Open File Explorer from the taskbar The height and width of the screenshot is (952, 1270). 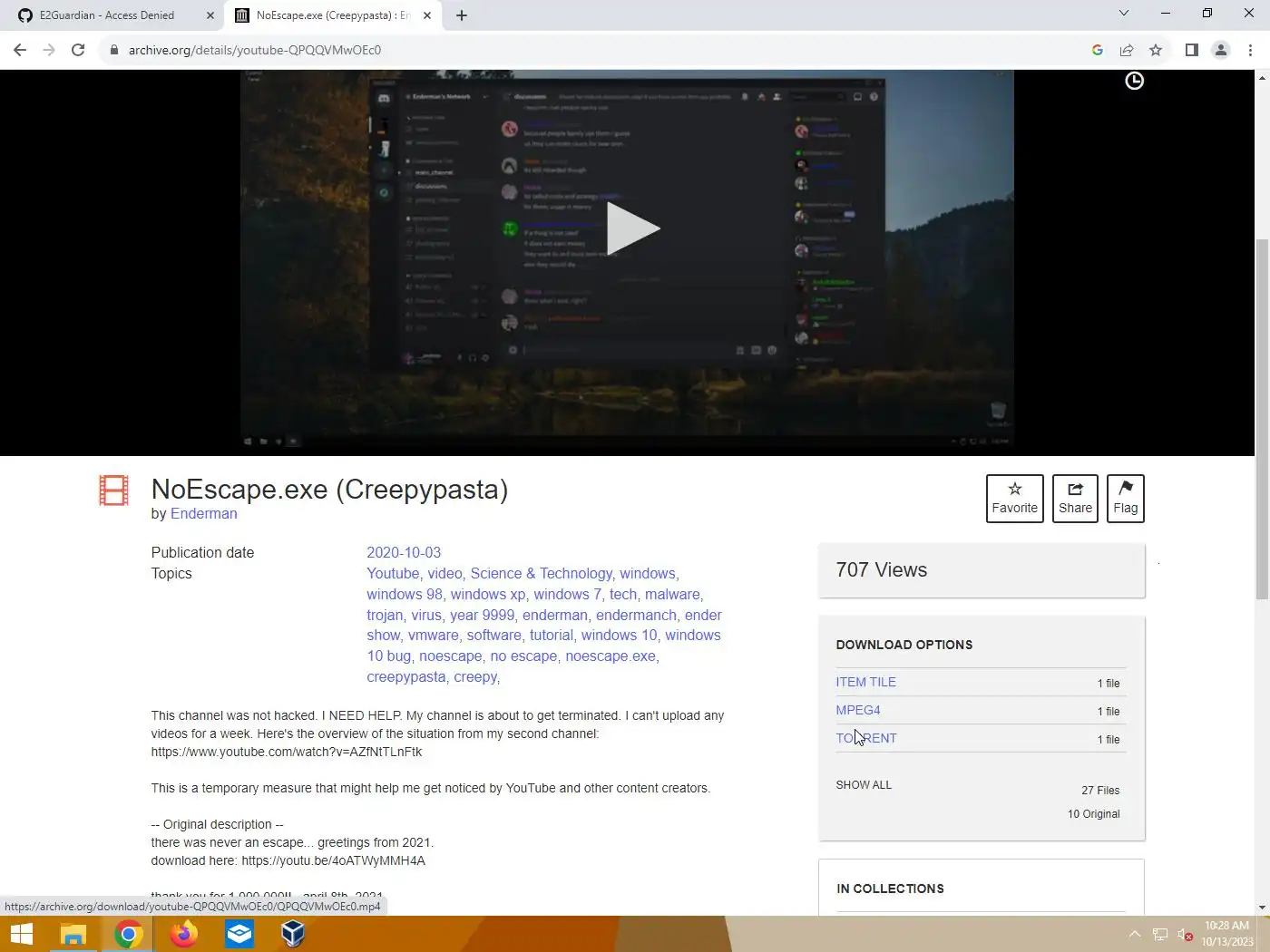(73, 934)
